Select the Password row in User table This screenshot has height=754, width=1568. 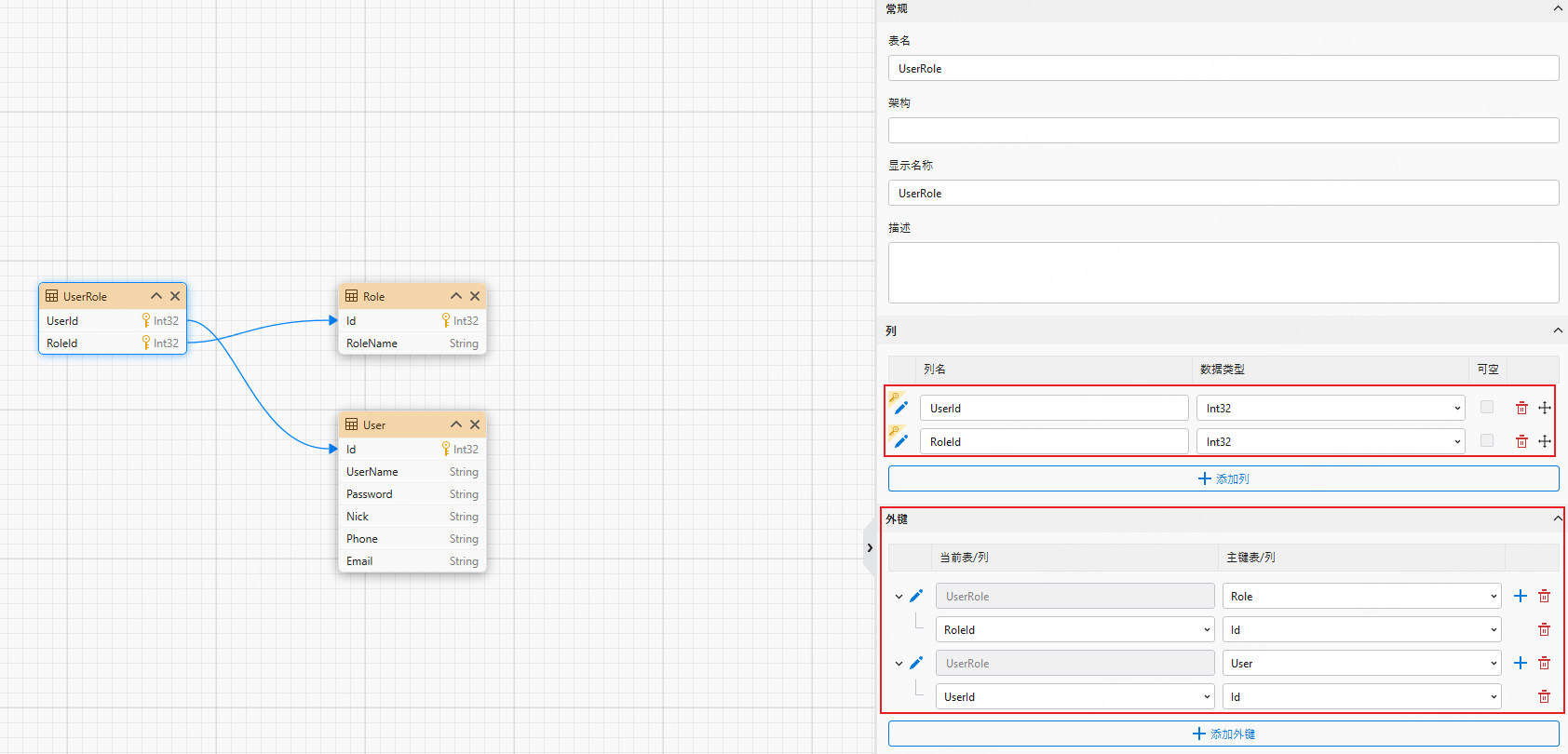(x=412, y=494)
